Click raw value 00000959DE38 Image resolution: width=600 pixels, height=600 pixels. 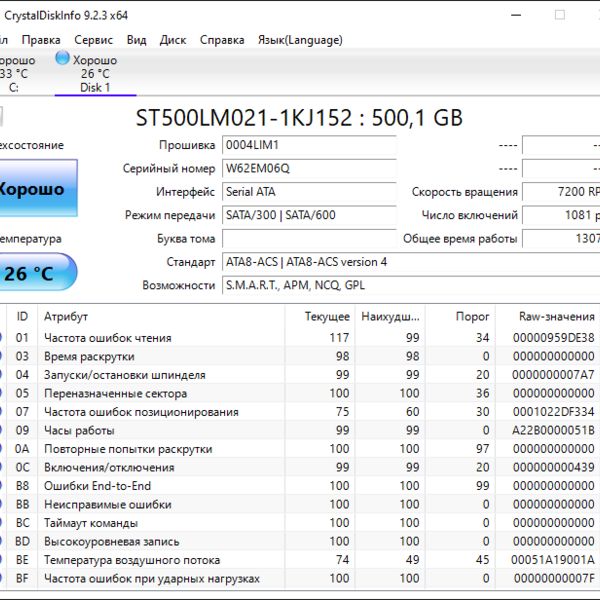pos(553,338)
